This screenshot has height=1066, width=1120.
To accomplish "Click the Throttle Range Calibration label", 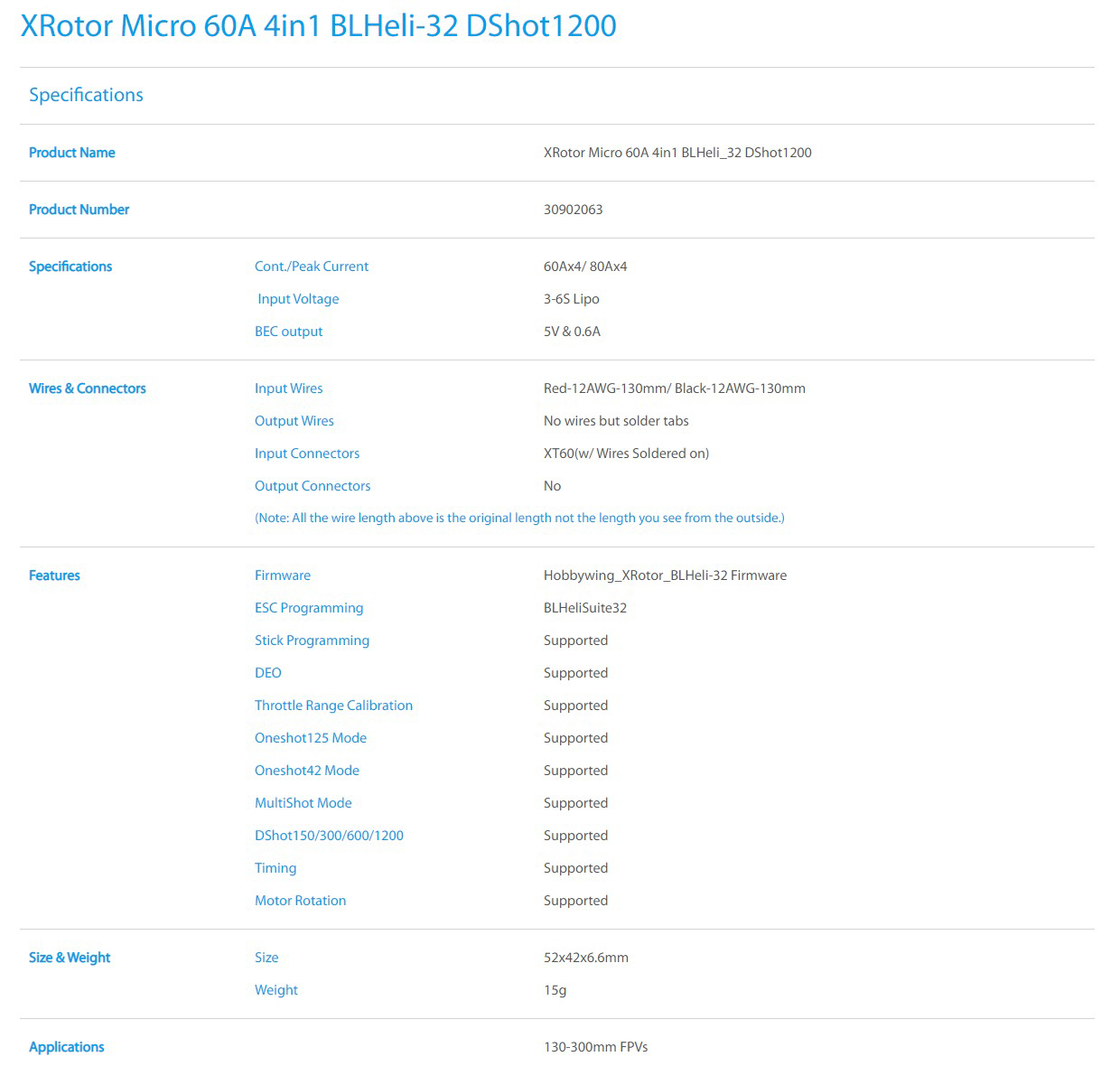I will [333, 706].
